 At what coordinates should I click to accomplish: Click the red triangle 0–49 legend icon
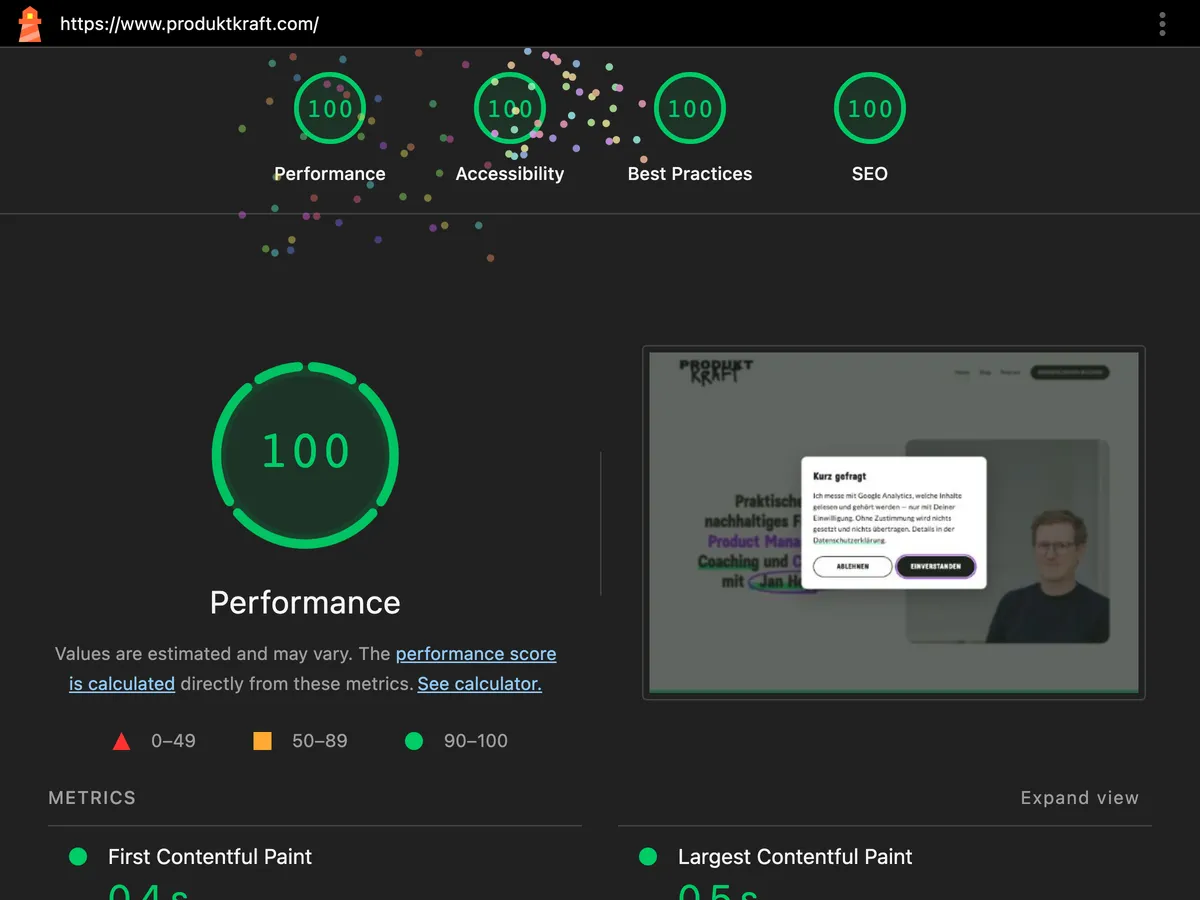[x=121, y=741]
